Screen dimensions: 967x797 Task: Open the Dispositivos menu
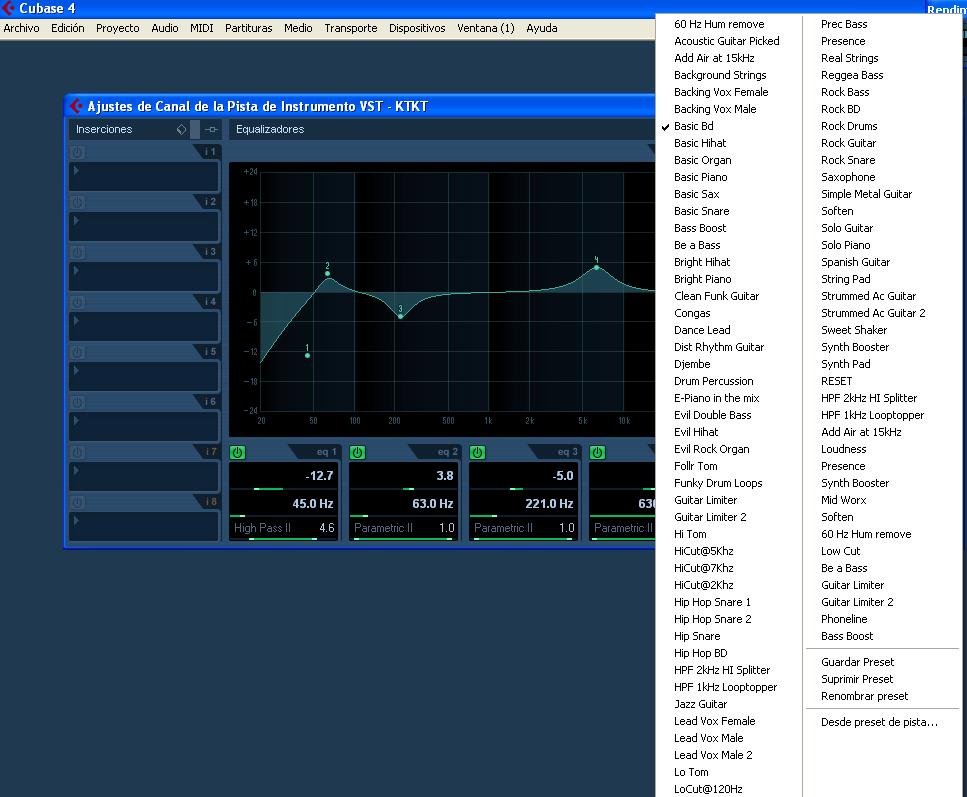[417, 28]
